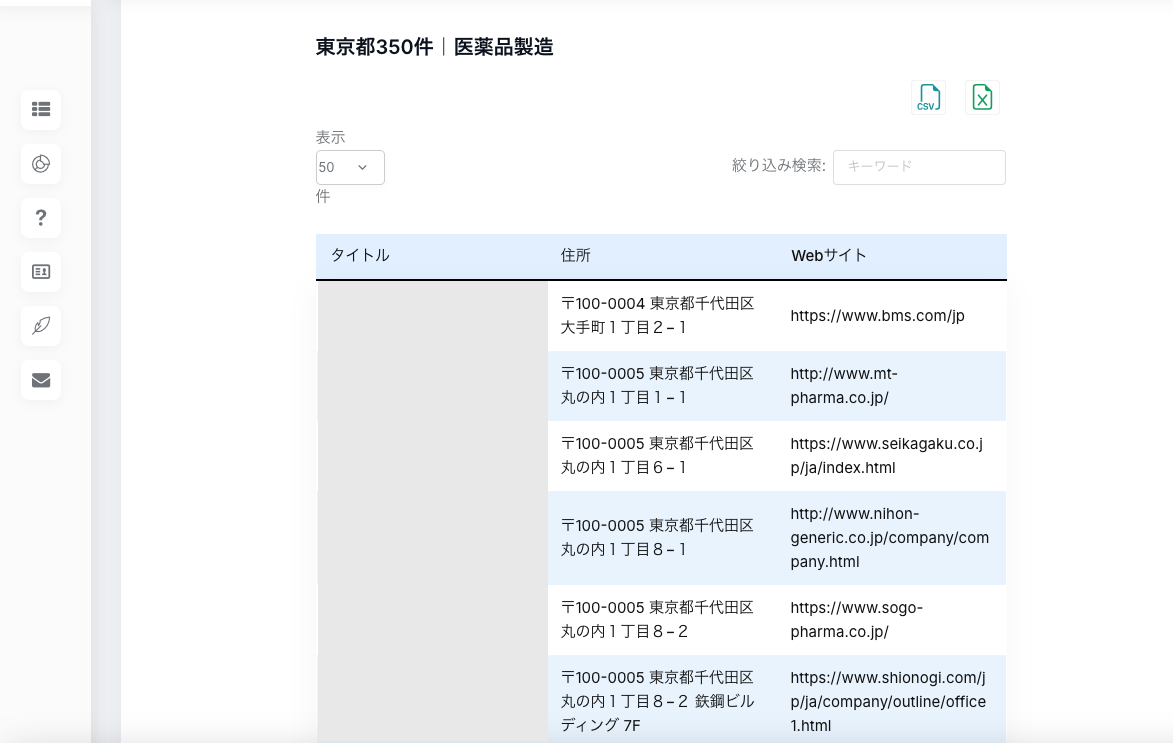This screenshot has height=743, width=1173.
Task: Download the table as CSV
Action: point(928,97)
